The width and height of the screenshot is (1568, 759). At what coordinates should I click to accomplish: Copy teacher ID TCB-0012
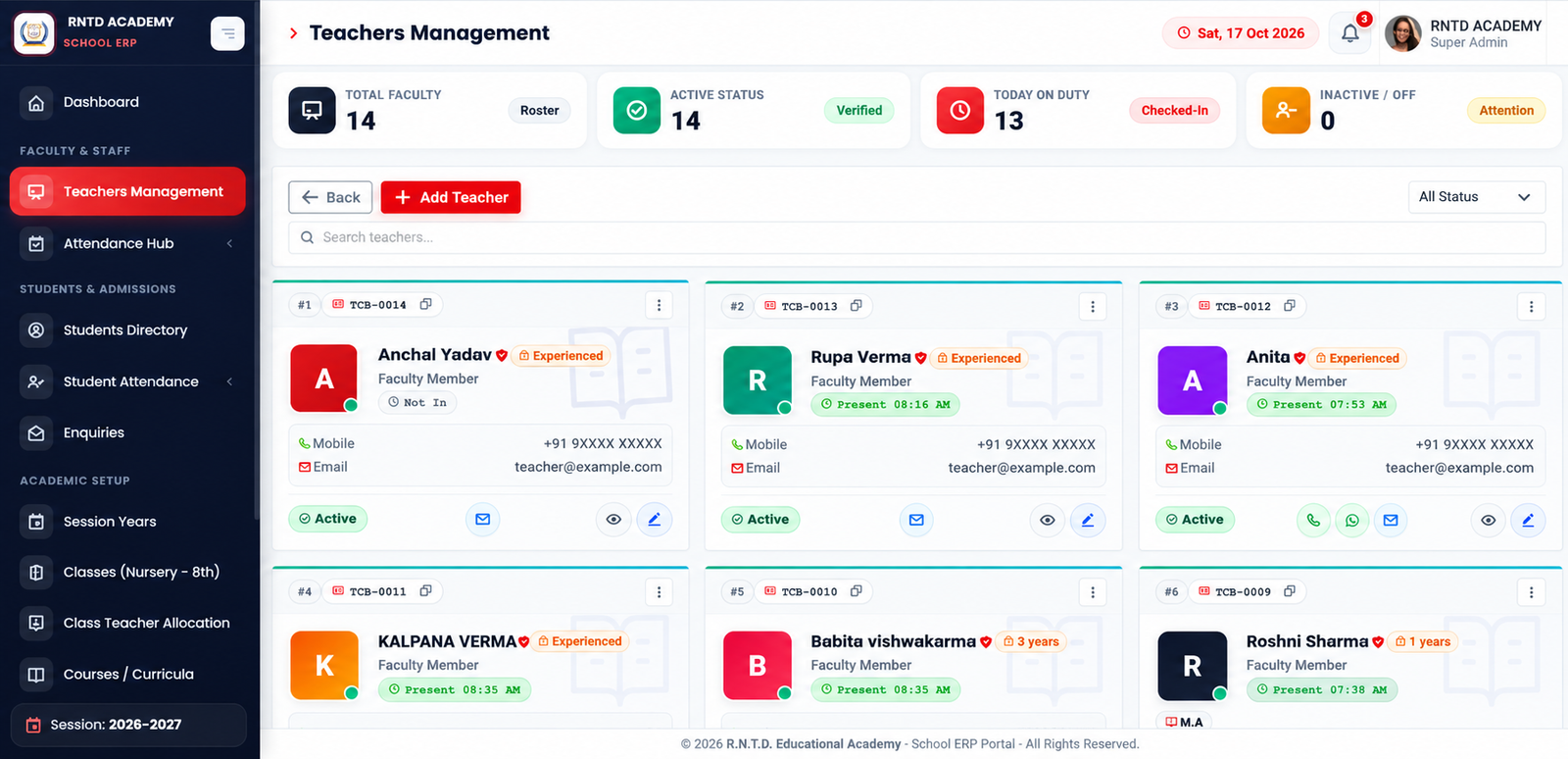pos(1290,306)
